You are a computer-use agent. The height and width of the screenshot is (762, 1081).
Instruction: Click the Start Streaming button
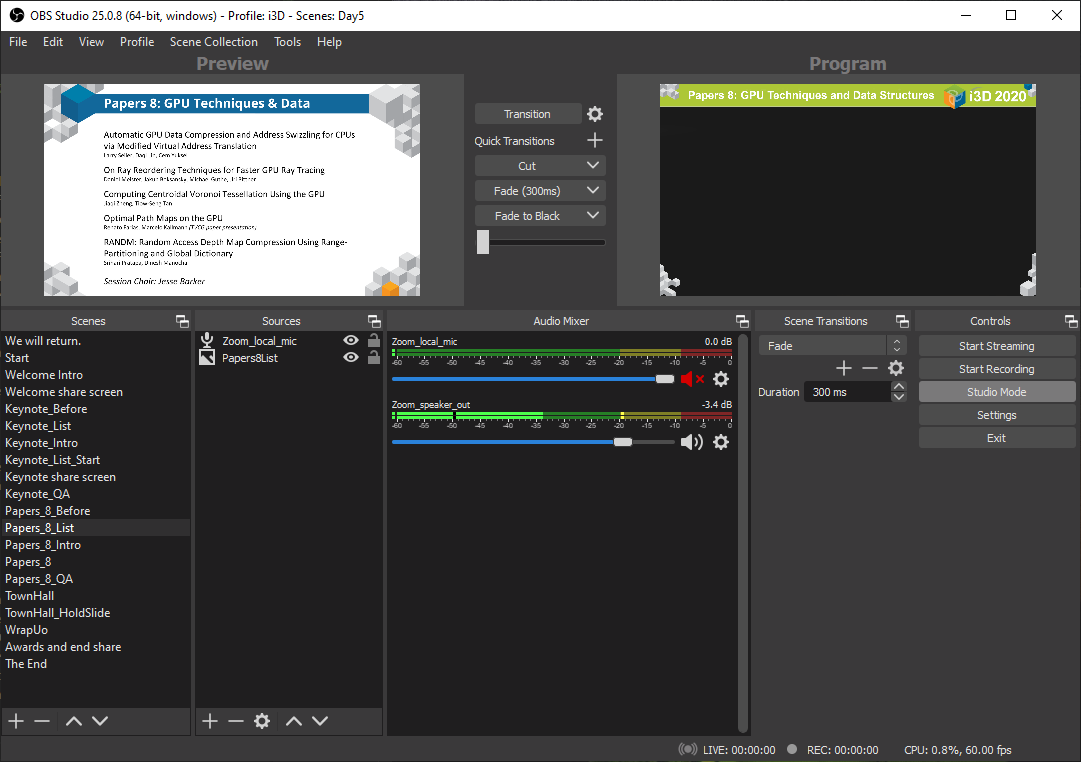(996, 346)
